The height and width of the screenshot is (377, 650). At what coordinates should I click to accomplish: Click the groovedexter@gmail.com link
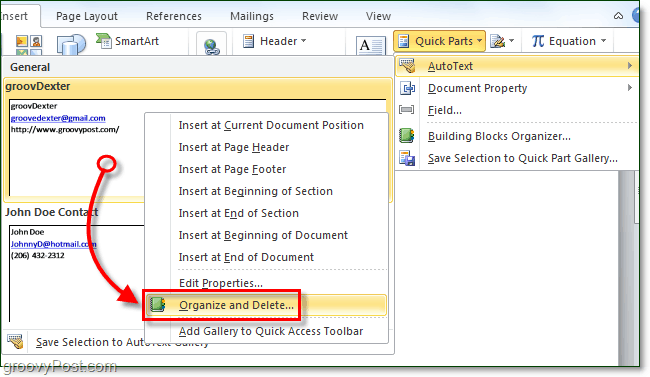tap(58, 118)
